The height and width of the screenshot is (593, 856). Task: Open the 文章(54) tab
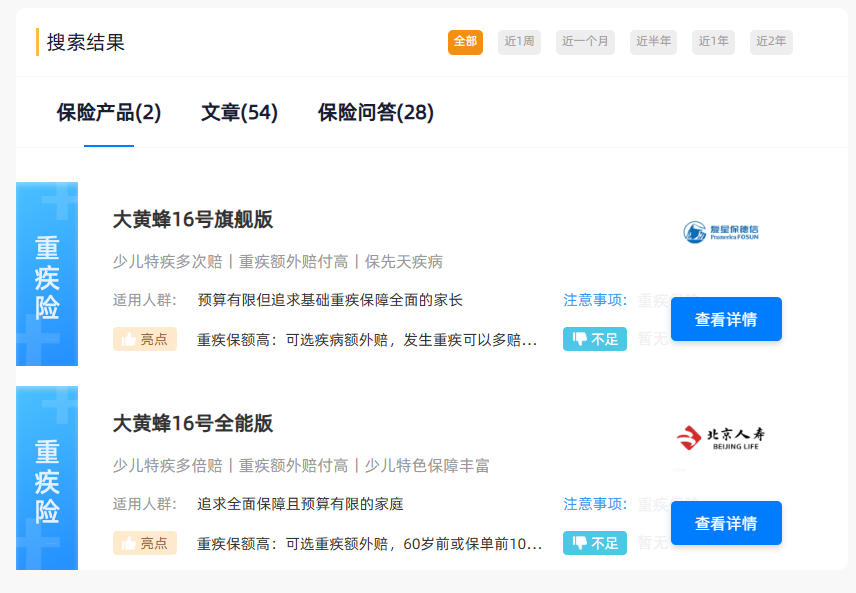pos(239,113)
